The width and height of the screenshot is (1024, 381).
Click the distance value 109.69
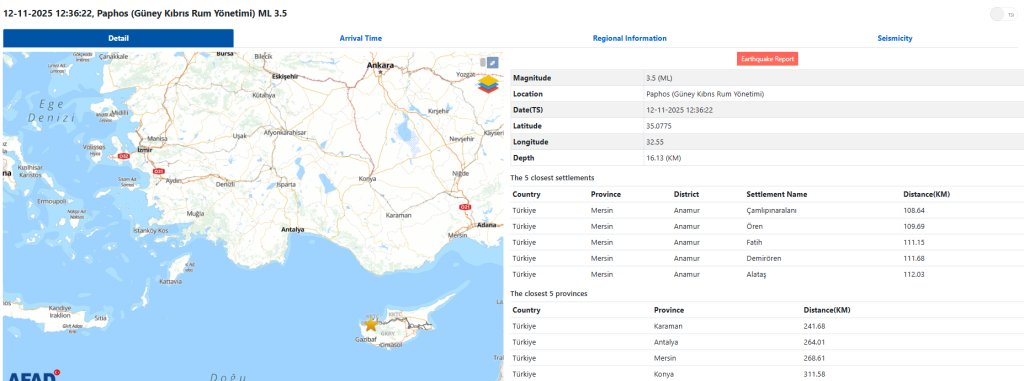[x=914, y=226]
